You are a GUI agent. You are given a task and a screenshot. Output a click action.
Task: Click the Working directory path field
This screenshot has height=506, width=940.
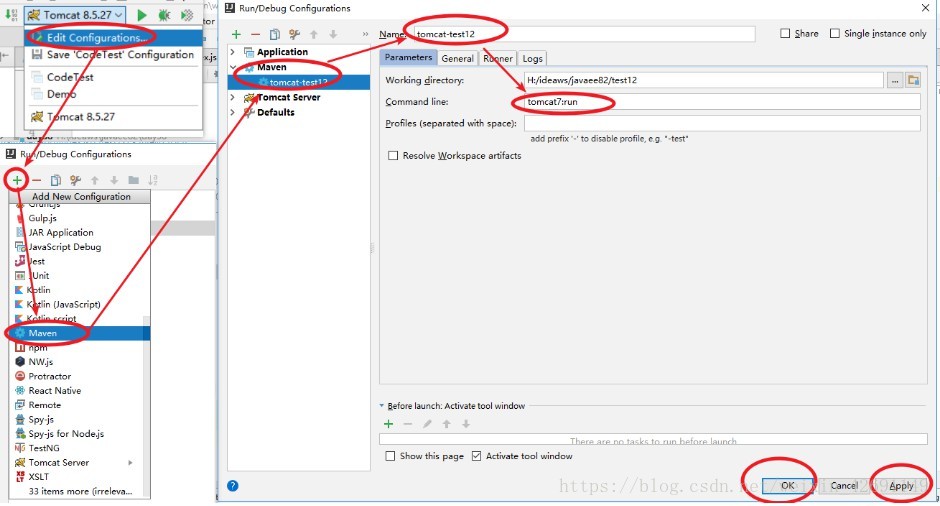pyautogui.click(x=704, y=80)
